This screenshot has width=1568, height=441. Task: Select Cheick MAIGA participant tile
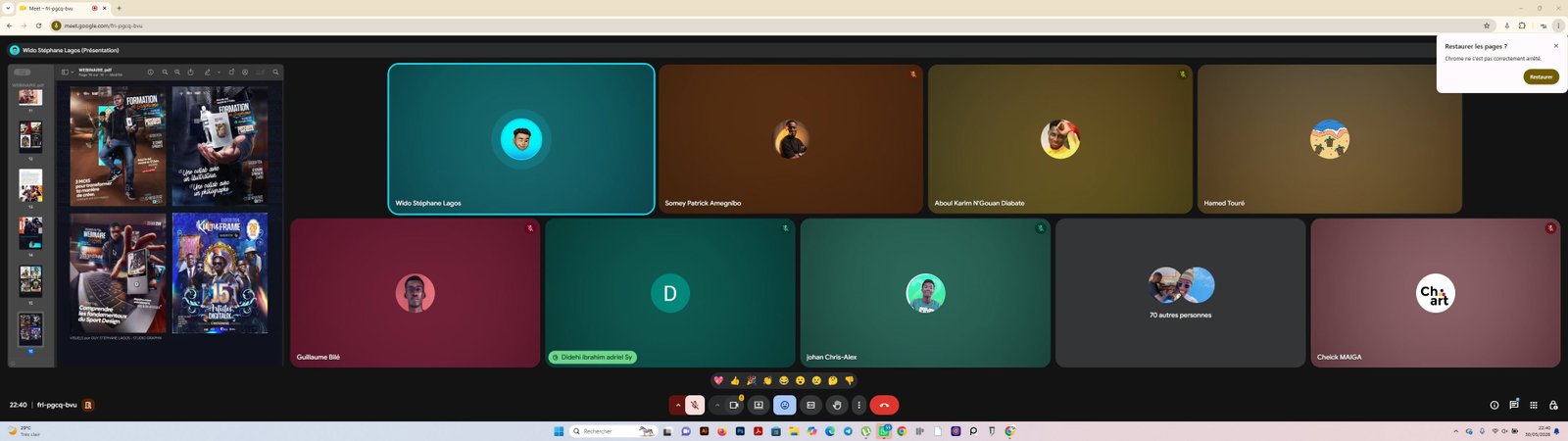1436,293
